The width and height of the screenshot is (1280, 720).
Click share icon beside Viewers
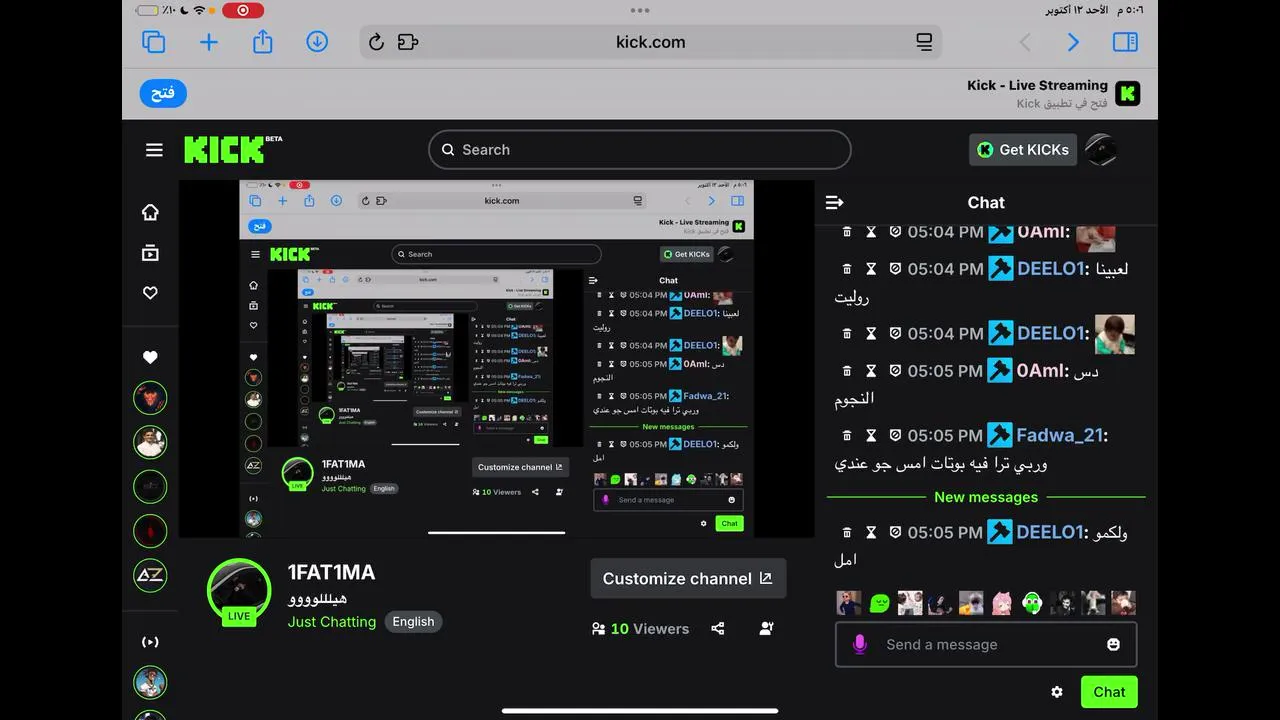click(x=718, y=629)
